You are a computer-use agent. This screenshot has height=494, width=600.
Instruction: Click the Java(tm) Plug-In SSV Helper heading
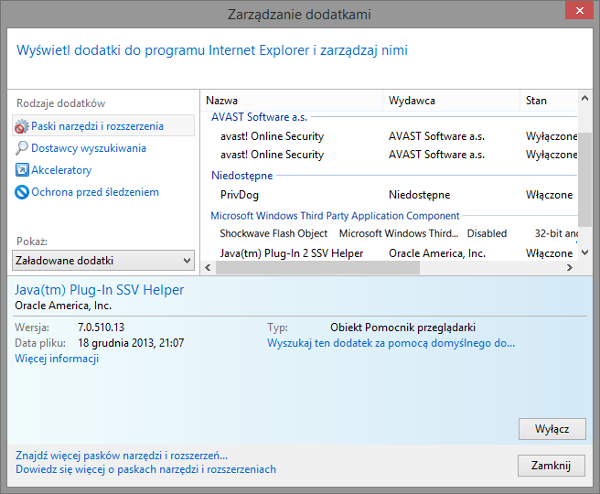99,290
